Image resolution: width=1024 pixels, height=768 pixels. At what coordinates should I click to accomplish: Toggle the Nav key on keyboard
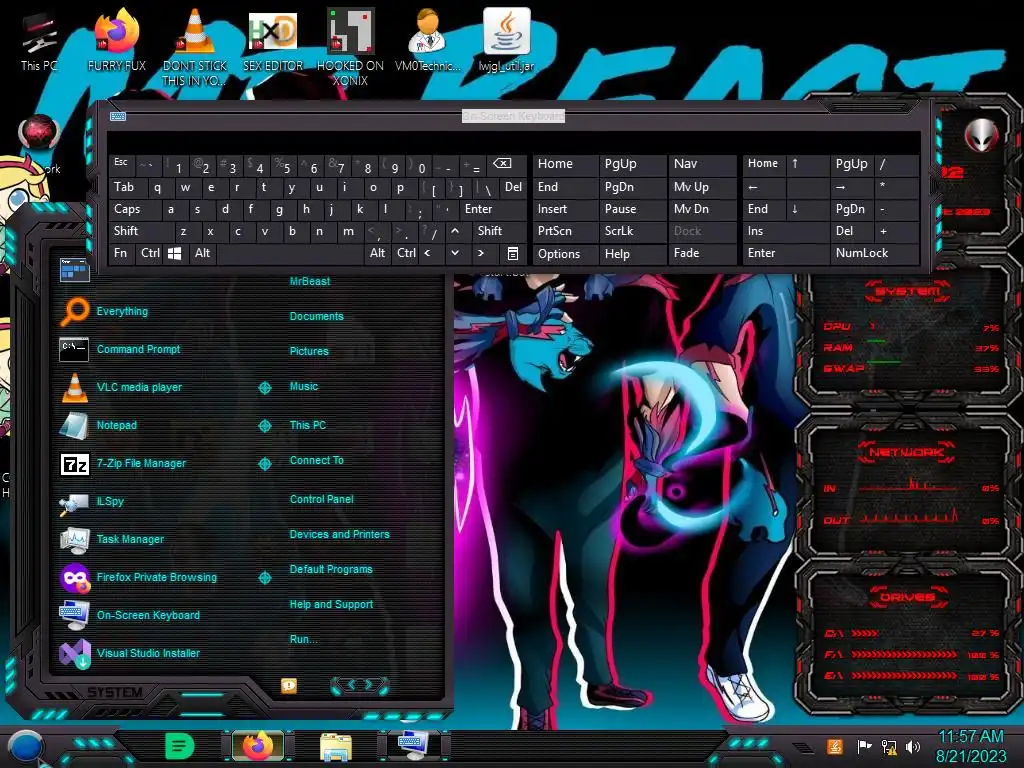[701, 164]
